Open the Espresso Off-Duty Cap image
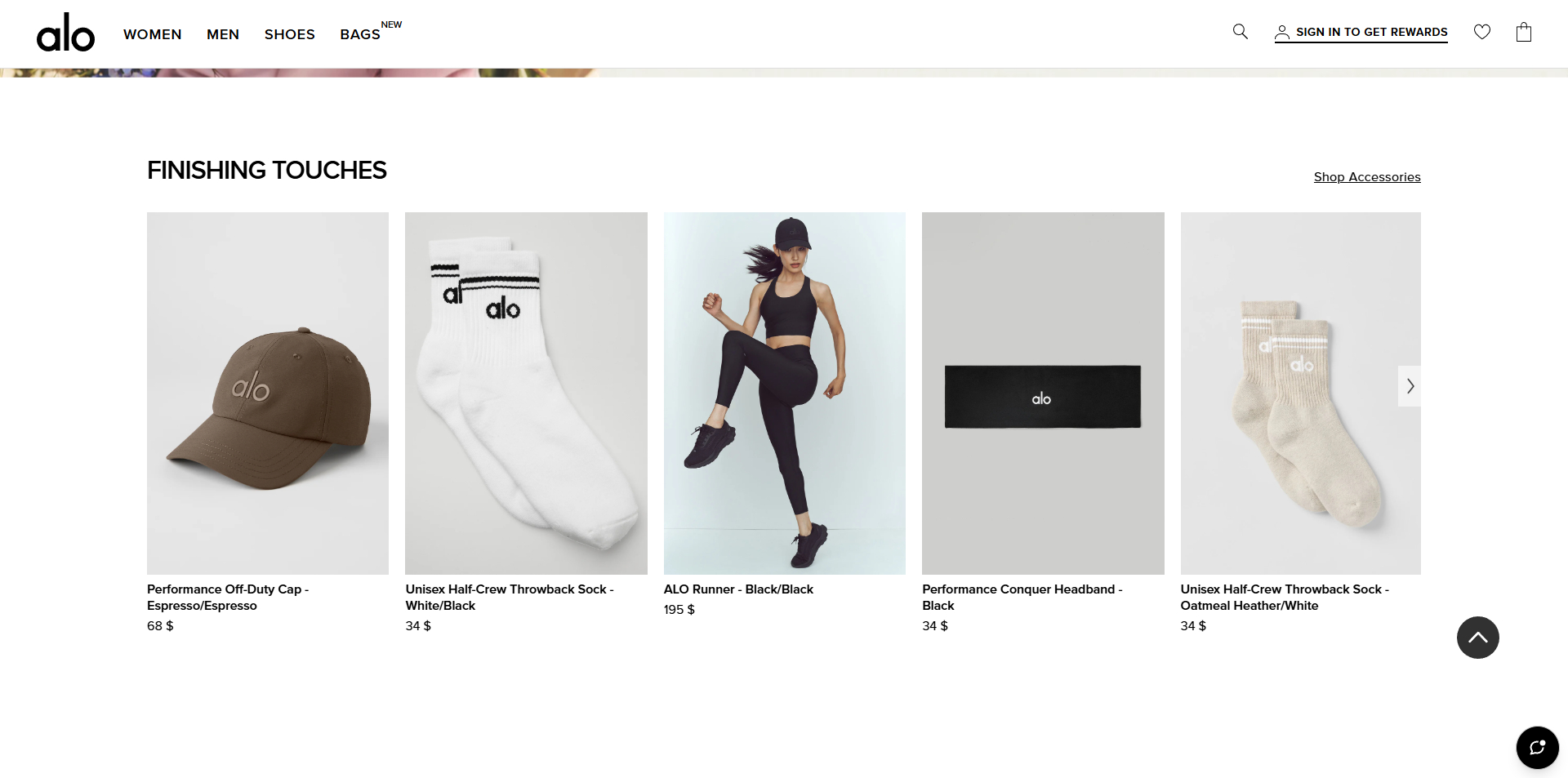This screenshot has width=1568, height=778. point(268,393)
